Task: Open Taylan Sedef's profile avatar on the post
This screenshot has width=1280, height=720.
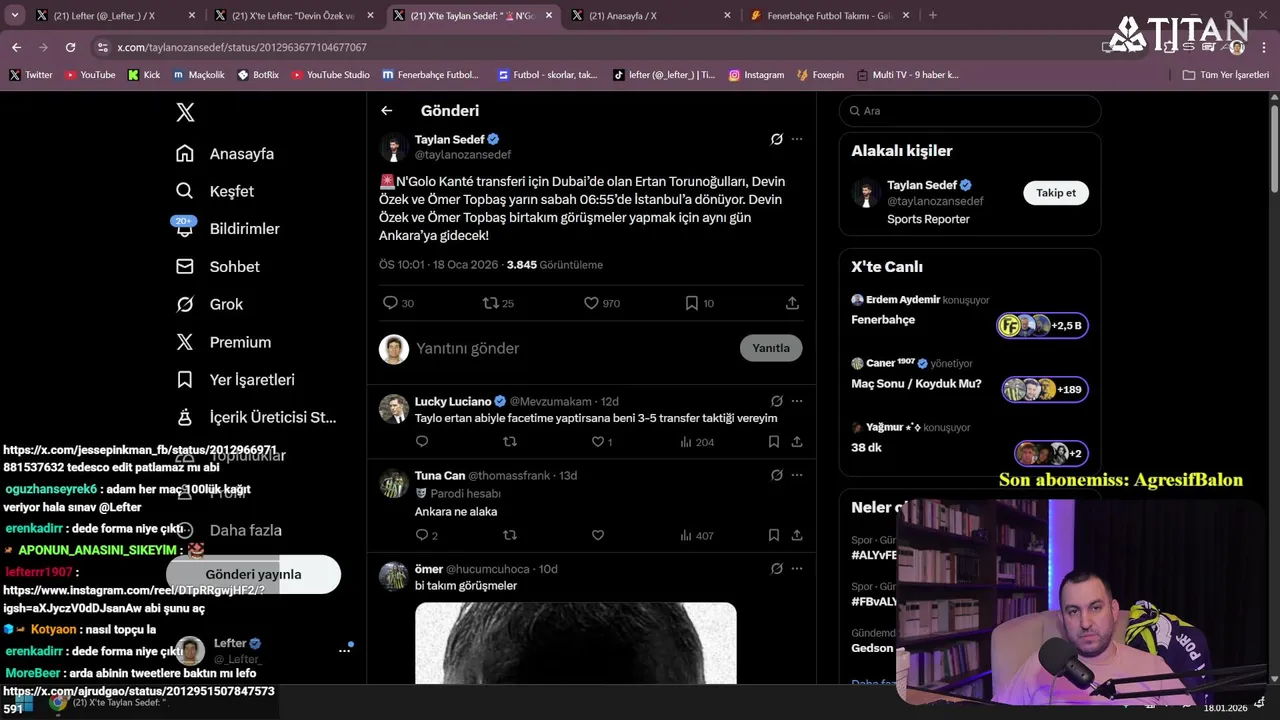Action: click(x=394, y=148)
